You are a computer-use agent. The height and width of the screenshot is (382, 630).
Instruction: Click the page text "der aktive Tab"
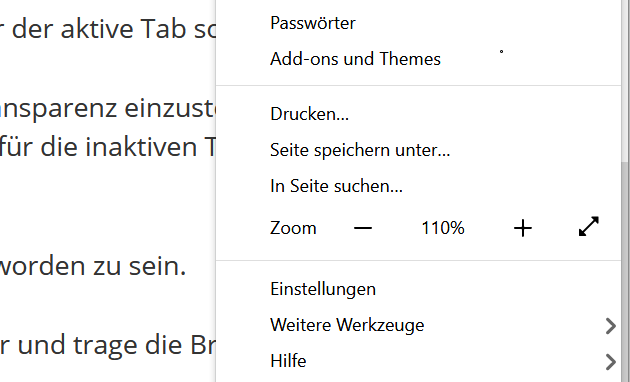tap(100, 29)
